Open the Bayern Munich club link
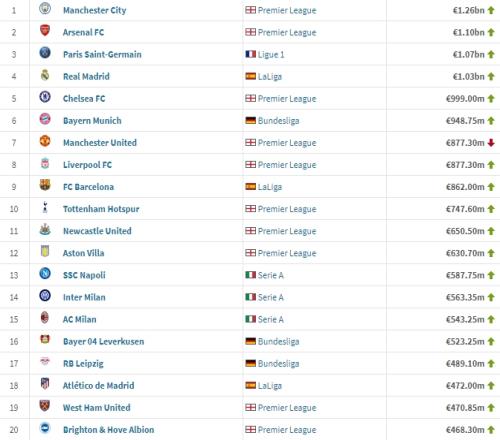This screenshot has height=440, width=500. point(92,121)
